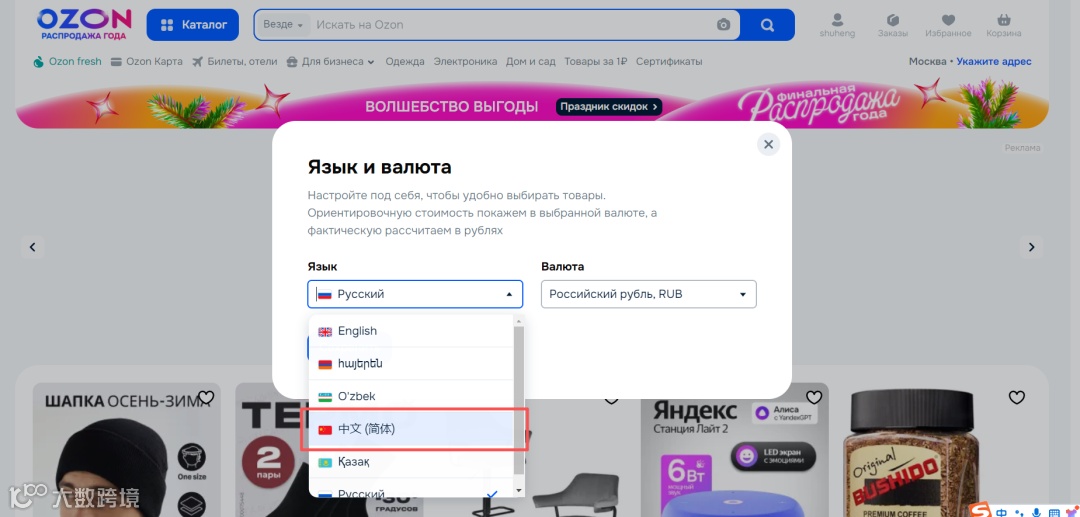
Task: Click the Праздник скидок banner button
Action: click(610, 107)
